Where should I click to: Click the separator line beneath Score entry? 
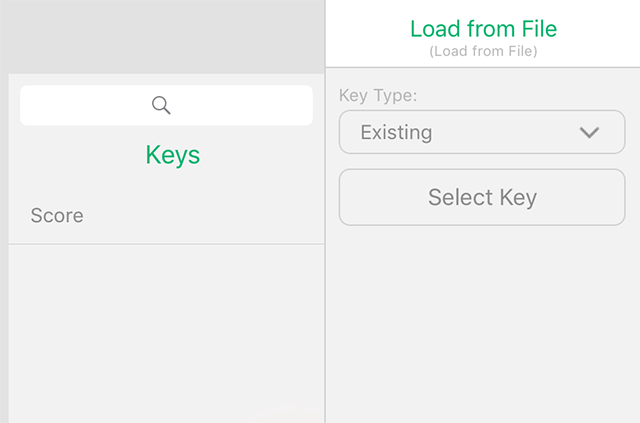click(167, 244)
